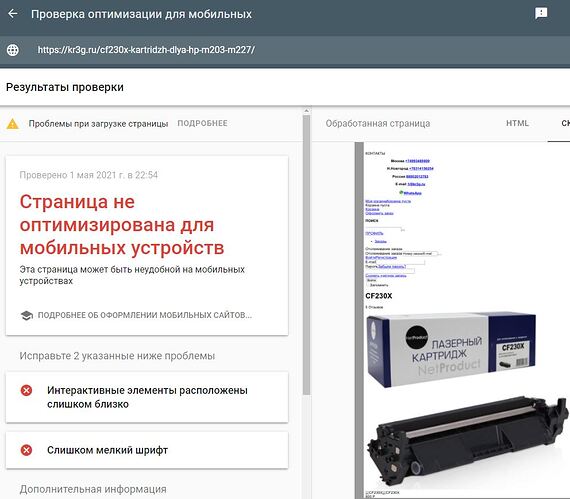Switch to the HTML tab
570x499 pixels.
(x=517, y=124)
